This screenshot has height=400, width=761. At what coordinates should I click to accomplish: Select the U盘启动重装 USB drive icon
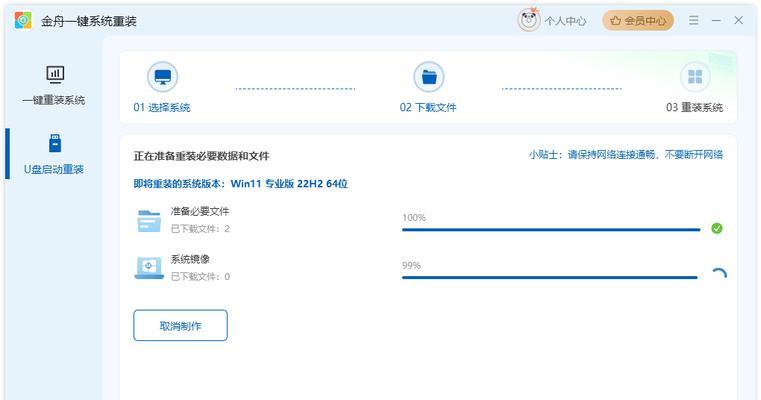(55, 143)
